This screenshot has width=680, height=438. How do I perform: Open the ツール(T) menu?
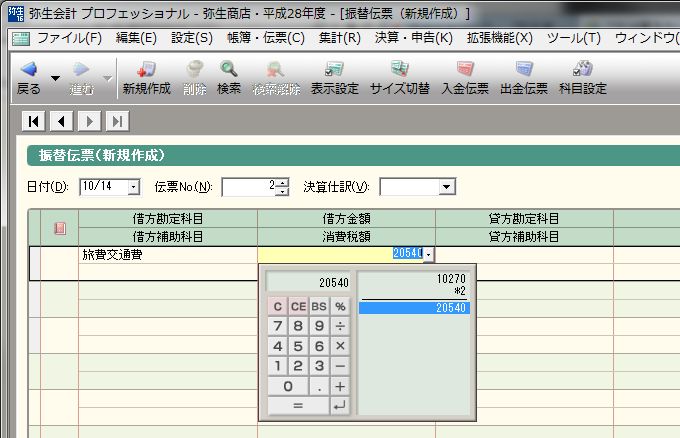pos(573,38)
